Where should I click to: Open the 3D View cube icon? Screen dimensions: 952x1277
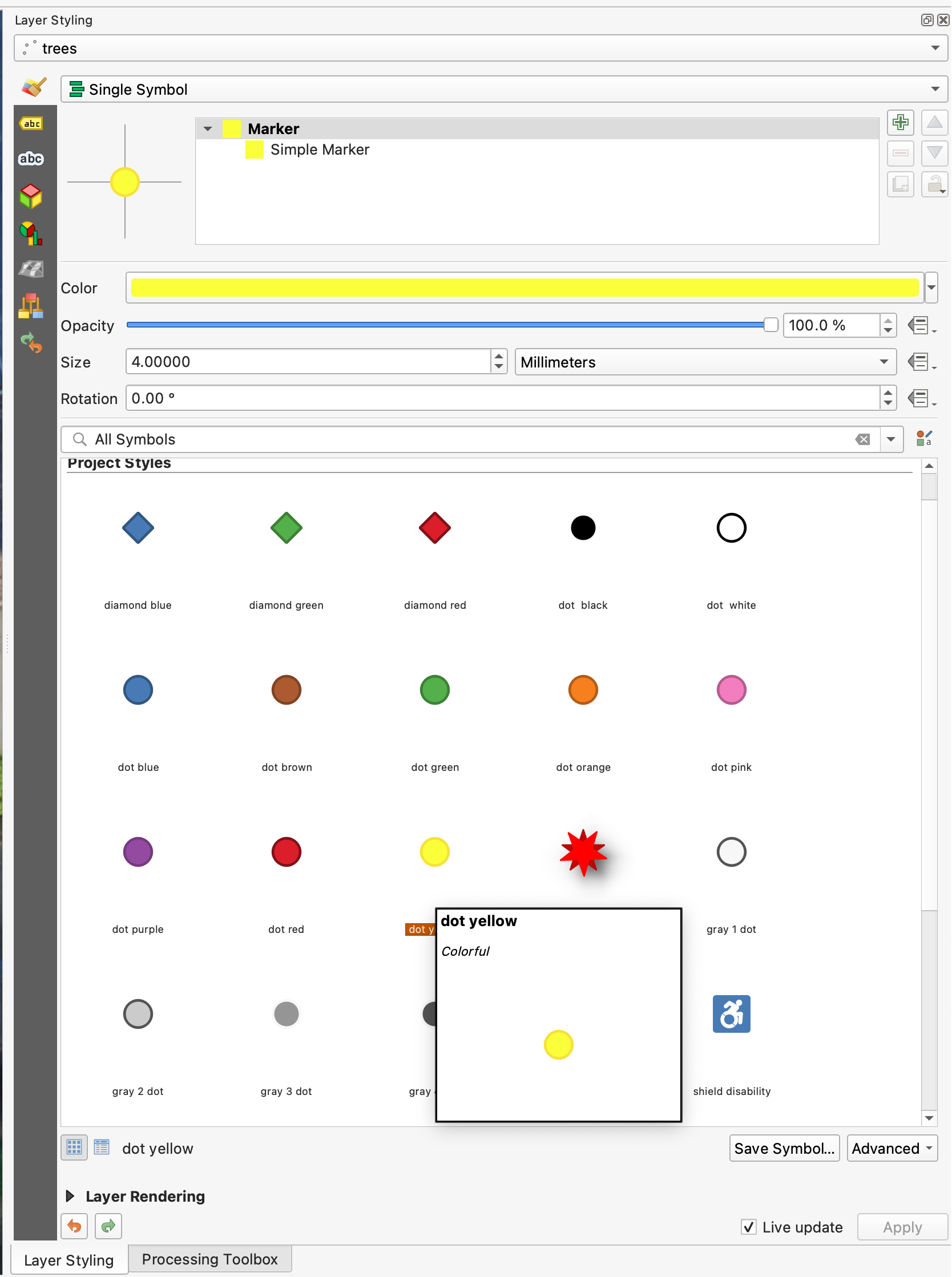[31, 196]
